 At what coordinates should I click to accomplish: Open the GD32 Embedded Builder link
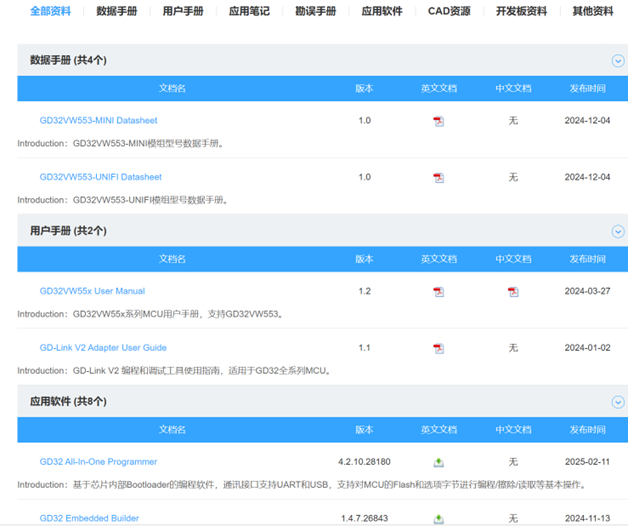pos(89,518)
